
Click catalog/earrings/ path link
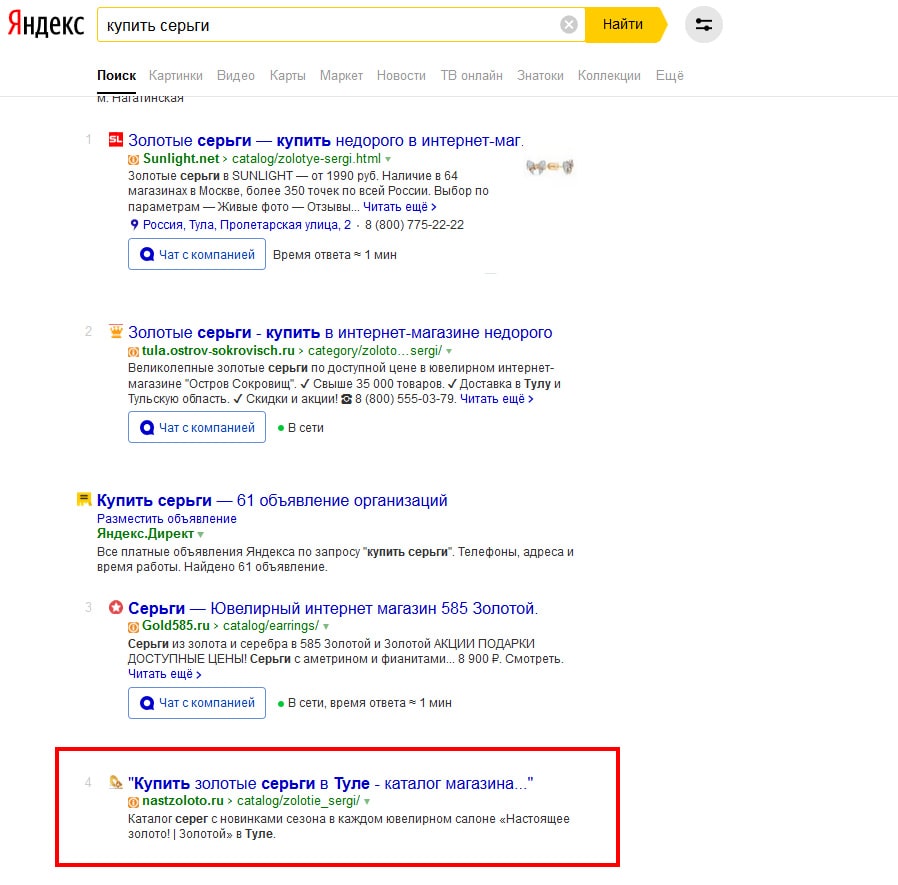click(271, 626)
